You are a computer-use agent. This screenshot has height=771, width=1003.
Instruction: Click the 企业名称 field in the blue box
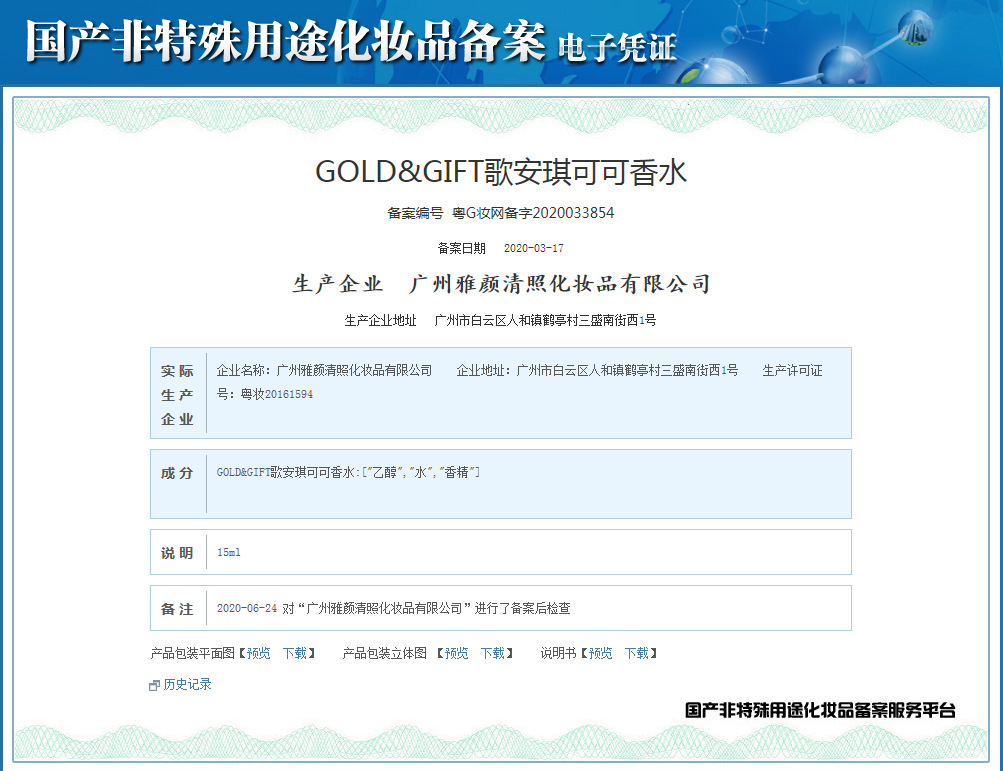coord(324,370)
